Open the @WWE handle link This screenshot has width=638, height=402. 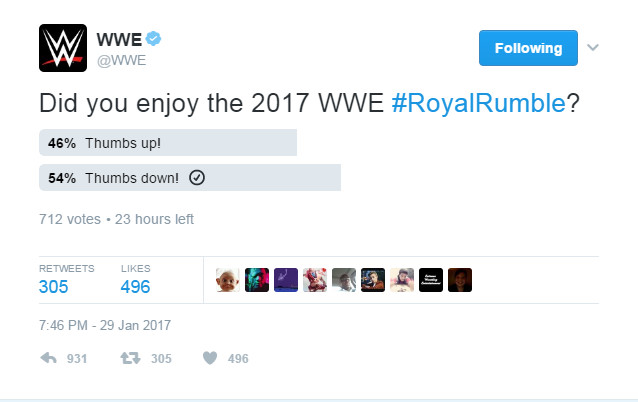pyautogui.click(x=122, y=59)
